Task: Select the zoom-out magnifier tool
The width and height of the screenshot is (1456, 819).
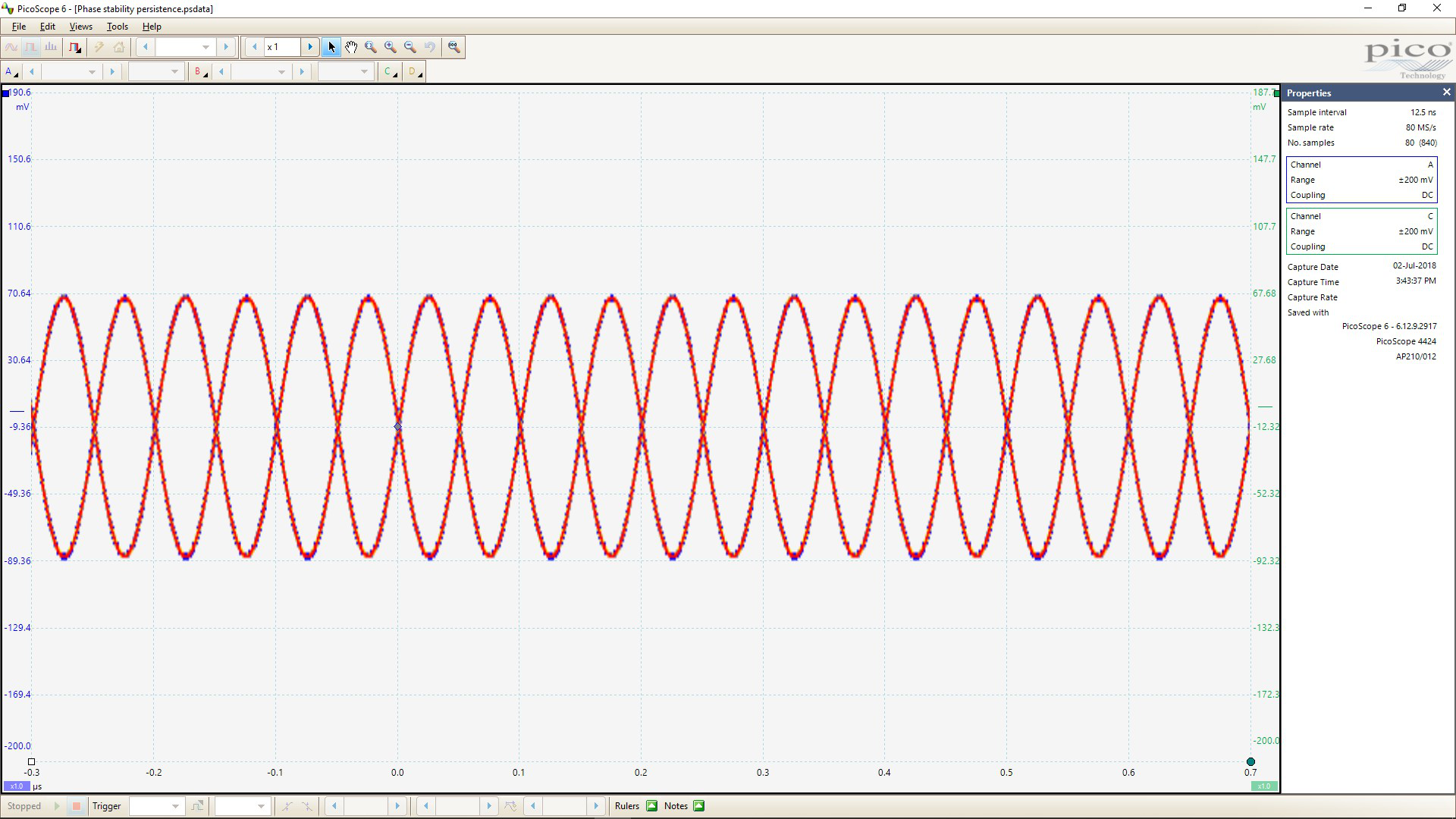Action: (x=410, y=47)
